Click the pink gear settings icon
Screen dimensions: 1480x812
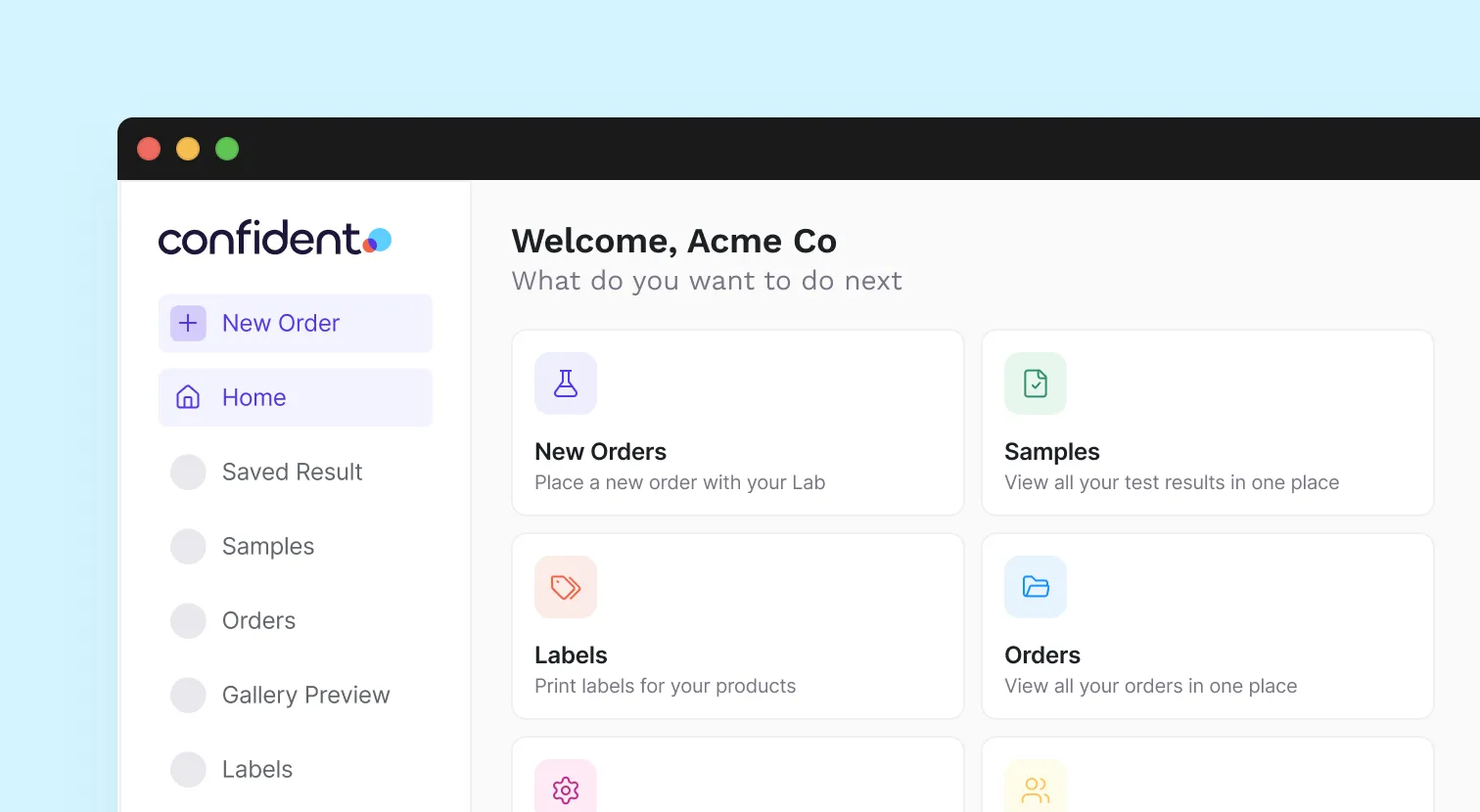click(x=566, y=789)
